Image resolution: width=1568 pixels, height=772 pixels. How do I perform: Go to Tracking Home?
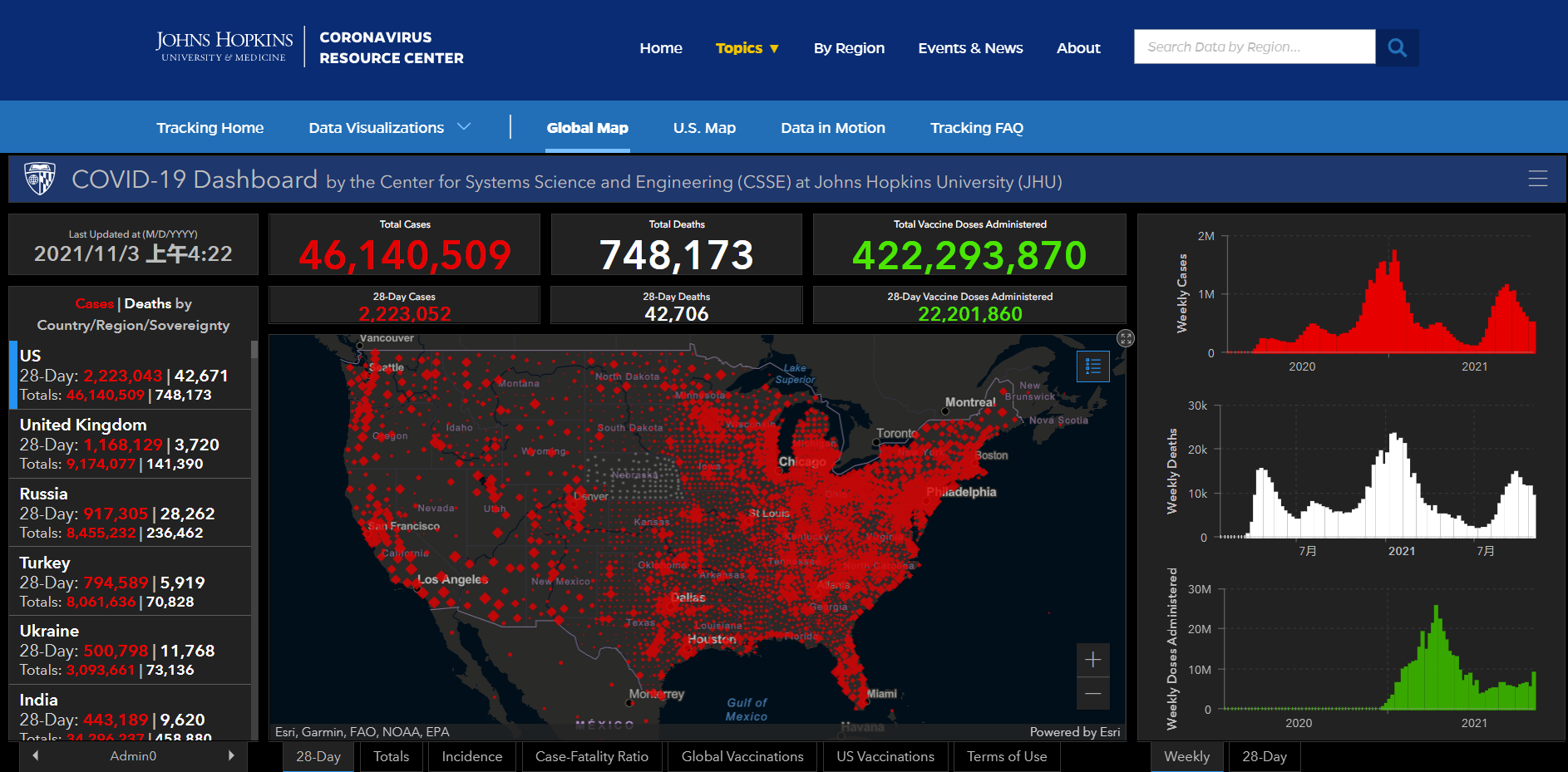[210, 128]
